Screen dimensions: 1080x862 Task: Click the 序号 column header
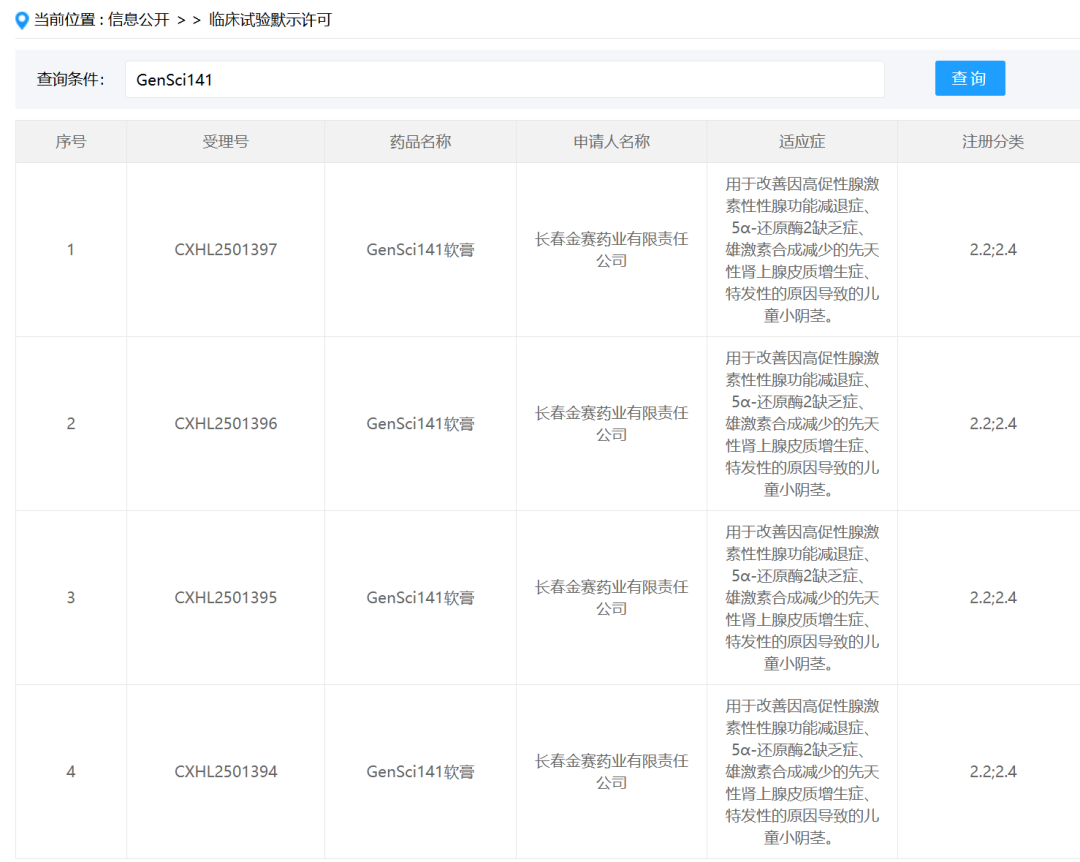70,141
